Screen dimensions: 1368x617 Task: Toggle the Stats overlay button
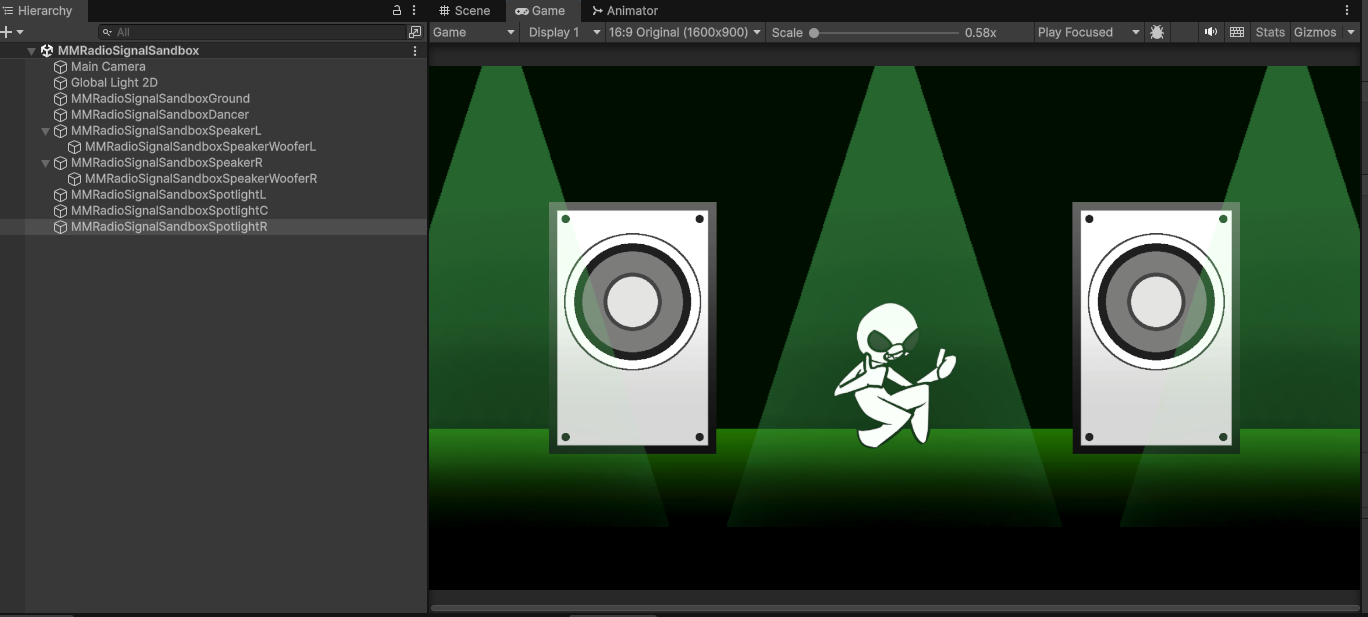[x=1270, y=32]
